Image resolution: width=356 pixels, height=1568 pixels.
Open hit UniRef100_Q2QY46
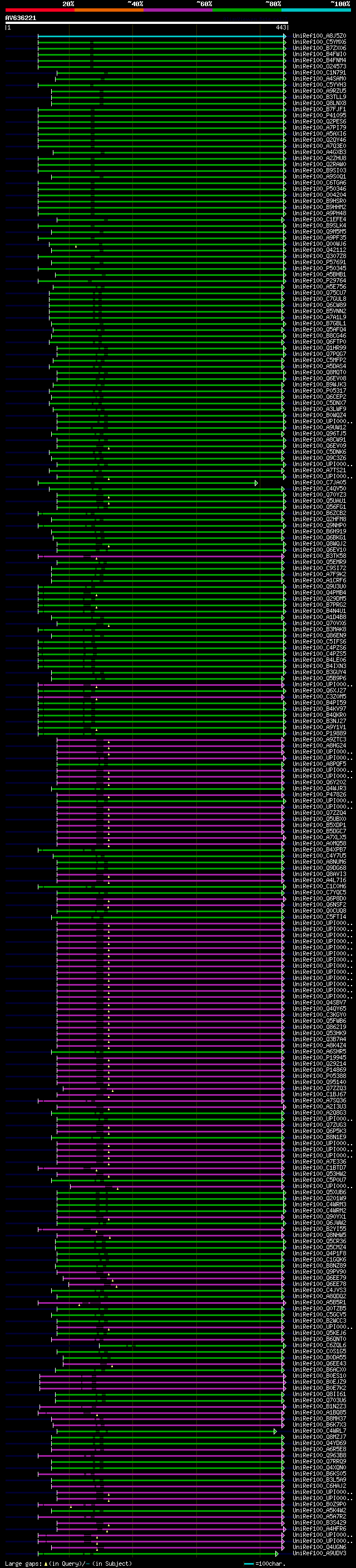(319, 140)
